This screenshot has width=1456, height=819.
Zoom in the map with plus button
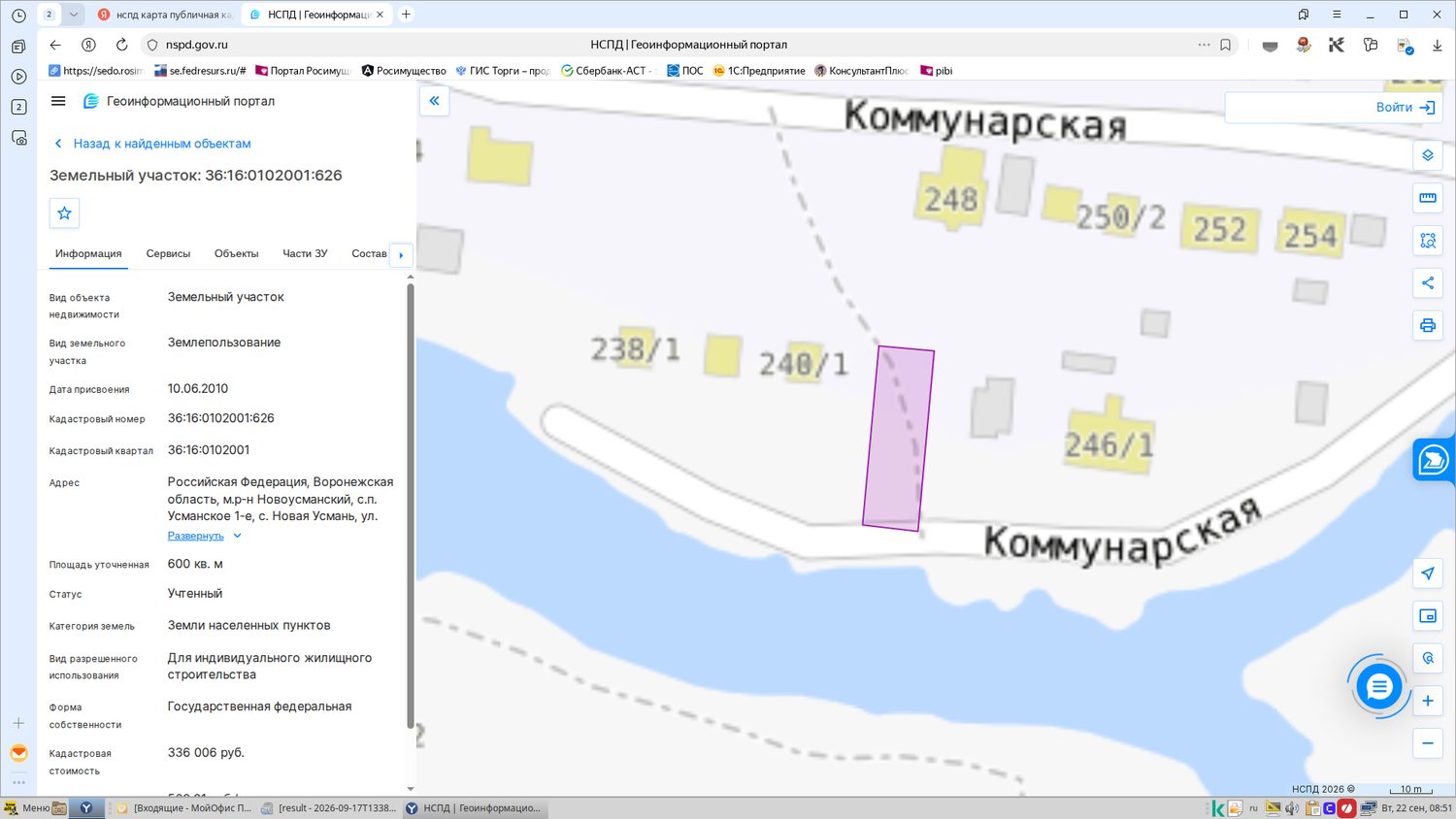pyautogui.click(x=1428, y=701)
